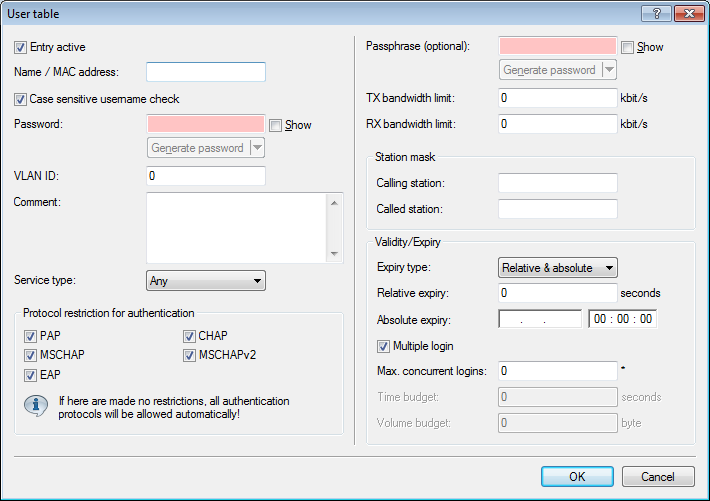Enable Show checkbox next to Password
The image size is (710, 501).
[276, 125]
